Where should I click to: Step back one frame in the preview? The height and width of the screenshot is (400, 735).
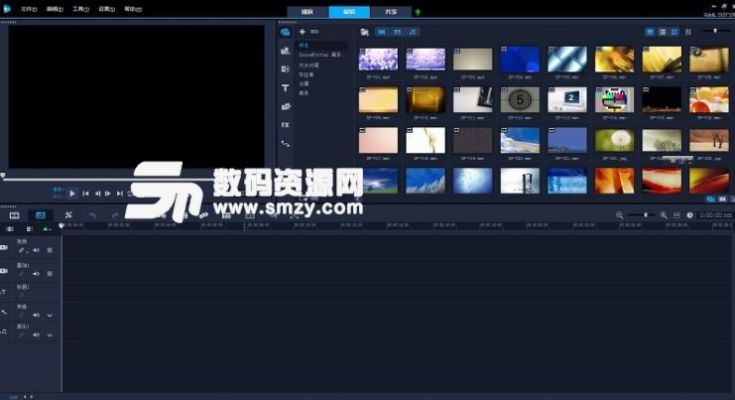point(98,193)
